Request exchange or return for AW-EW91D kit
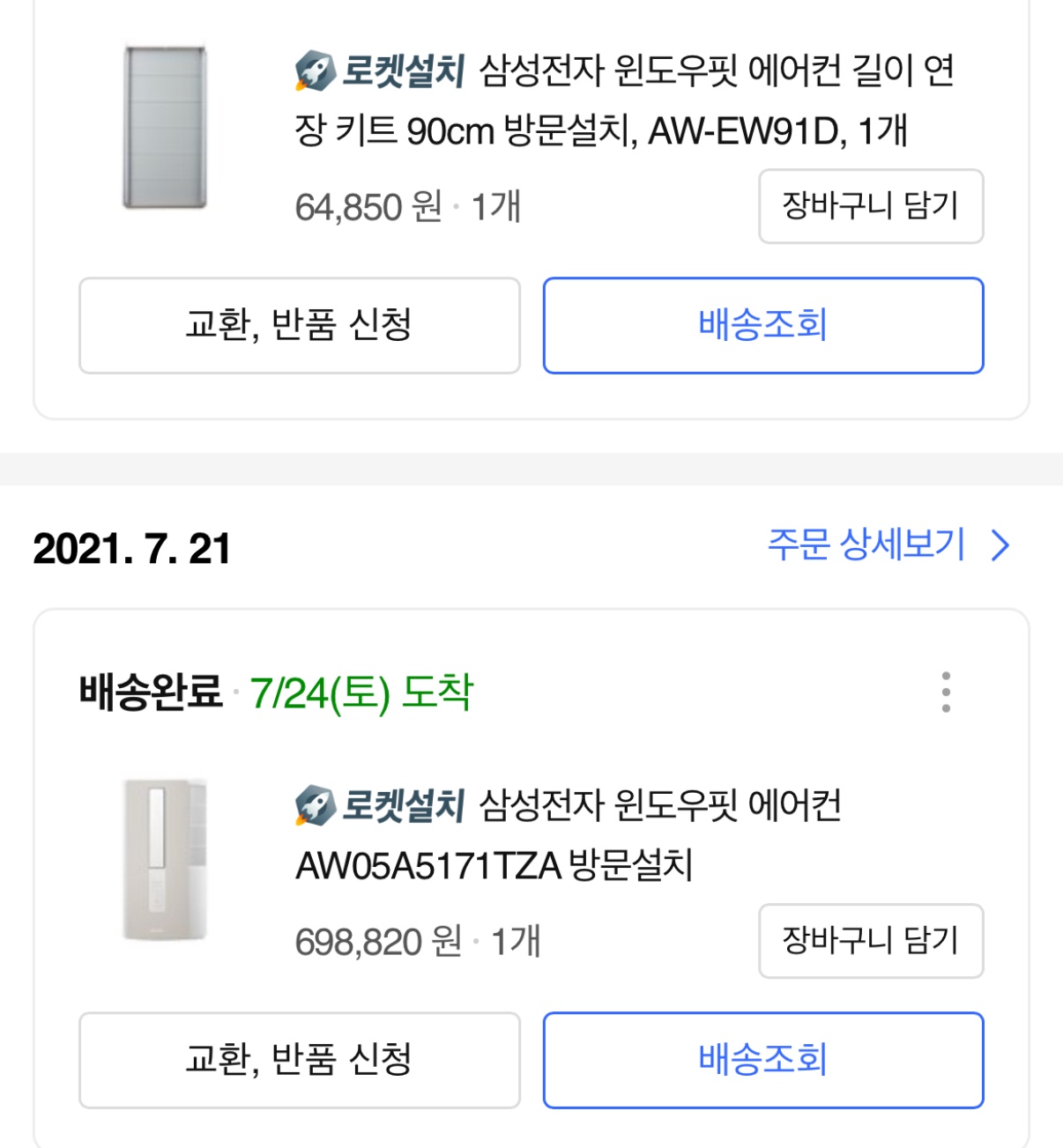 tap(299, 325)
